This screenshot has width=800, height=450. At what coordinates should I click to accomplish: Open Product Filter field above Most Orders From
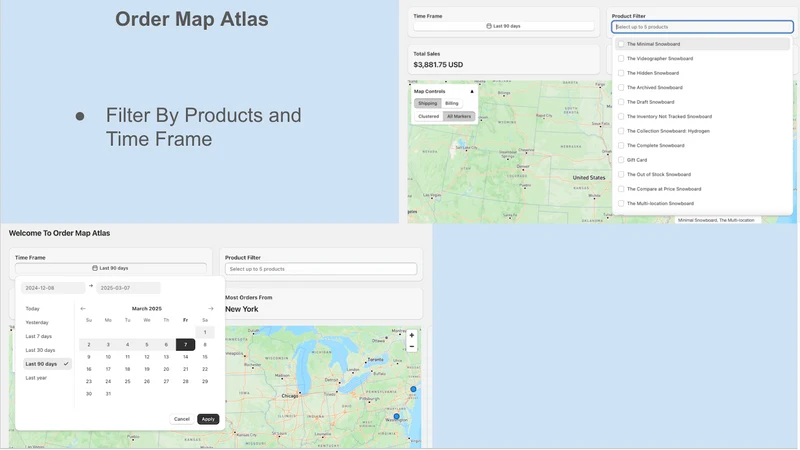tap(321, 269)
